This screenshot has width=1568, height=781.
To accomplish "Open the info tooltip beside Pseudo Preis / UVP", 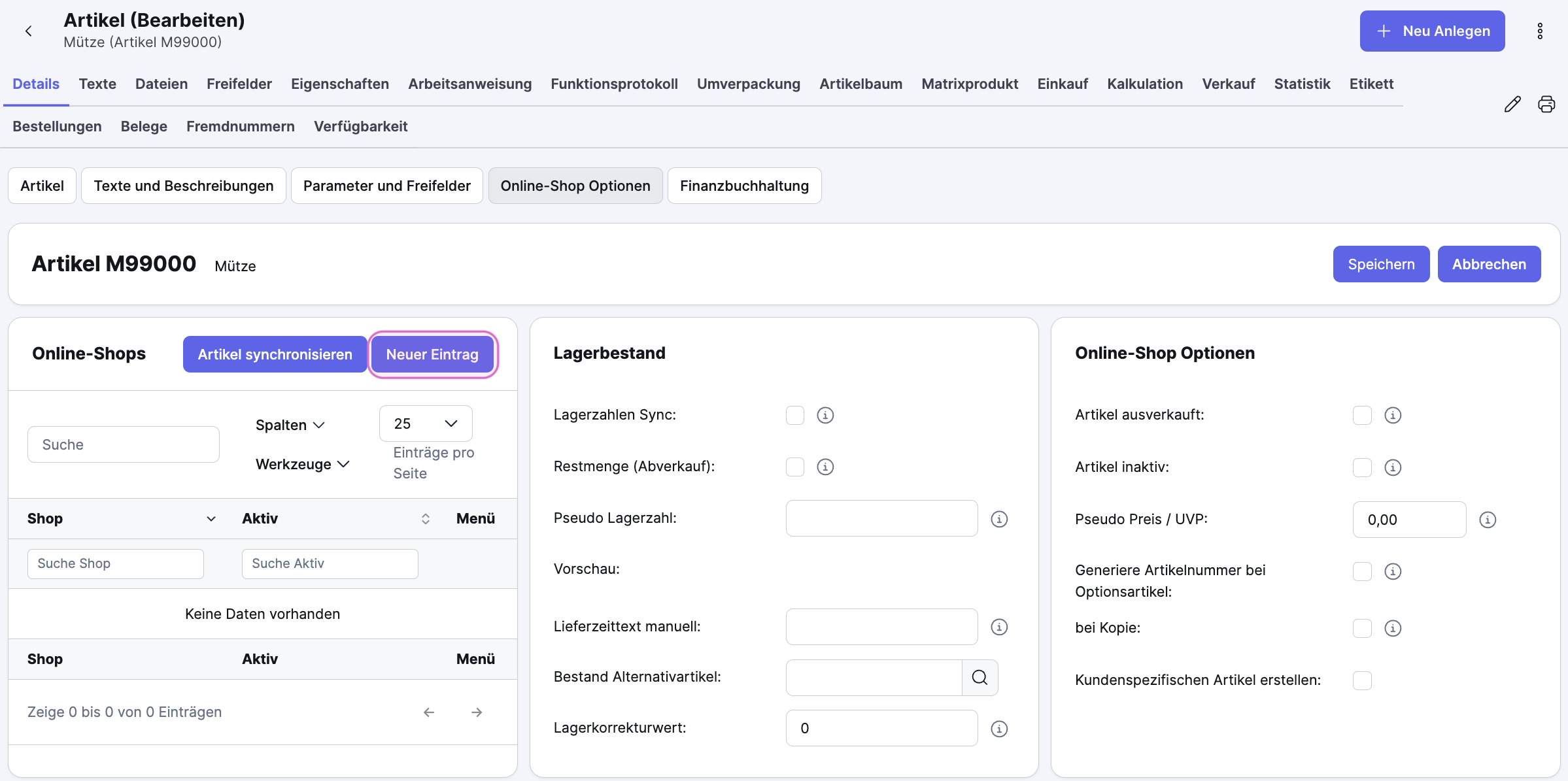I will click(1488, 520).
